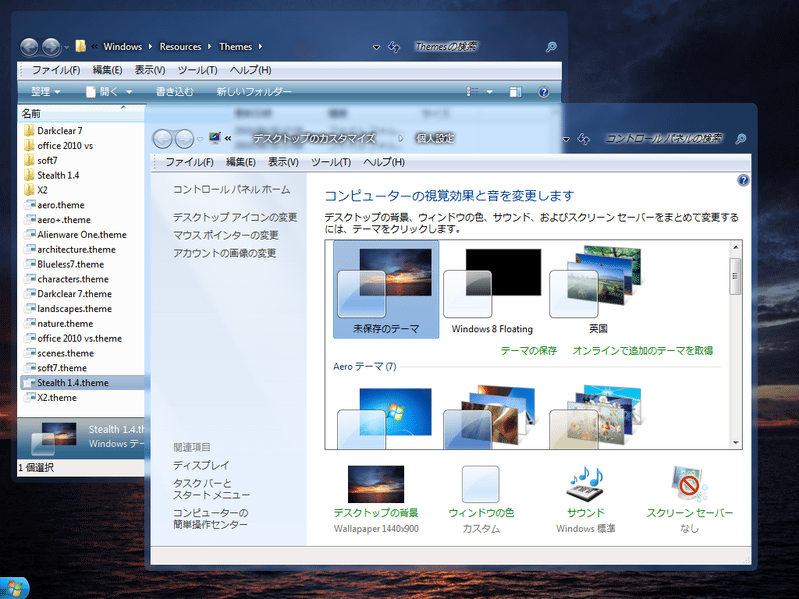
Task: Click Desktop Background (デスクトップの背景) thumbnail
Action: click(376, 484)
